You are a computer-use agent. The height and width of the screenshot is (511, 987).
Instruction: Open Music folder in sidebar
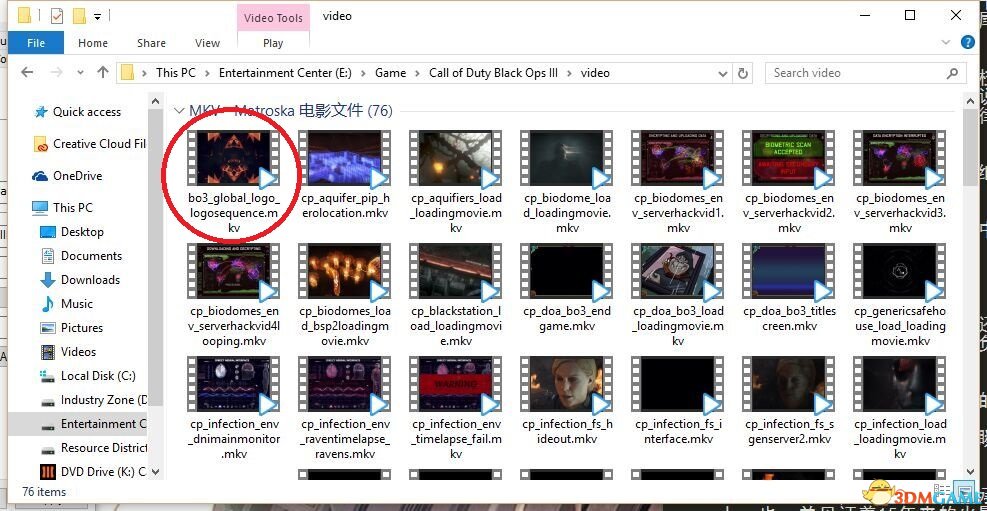click(x=67, y=304)
